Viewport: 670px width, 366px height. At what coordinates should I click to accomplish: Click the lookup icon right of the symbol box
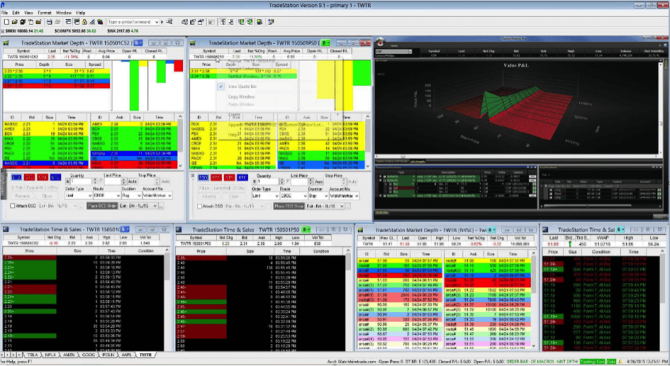click(x=169, y=22)
